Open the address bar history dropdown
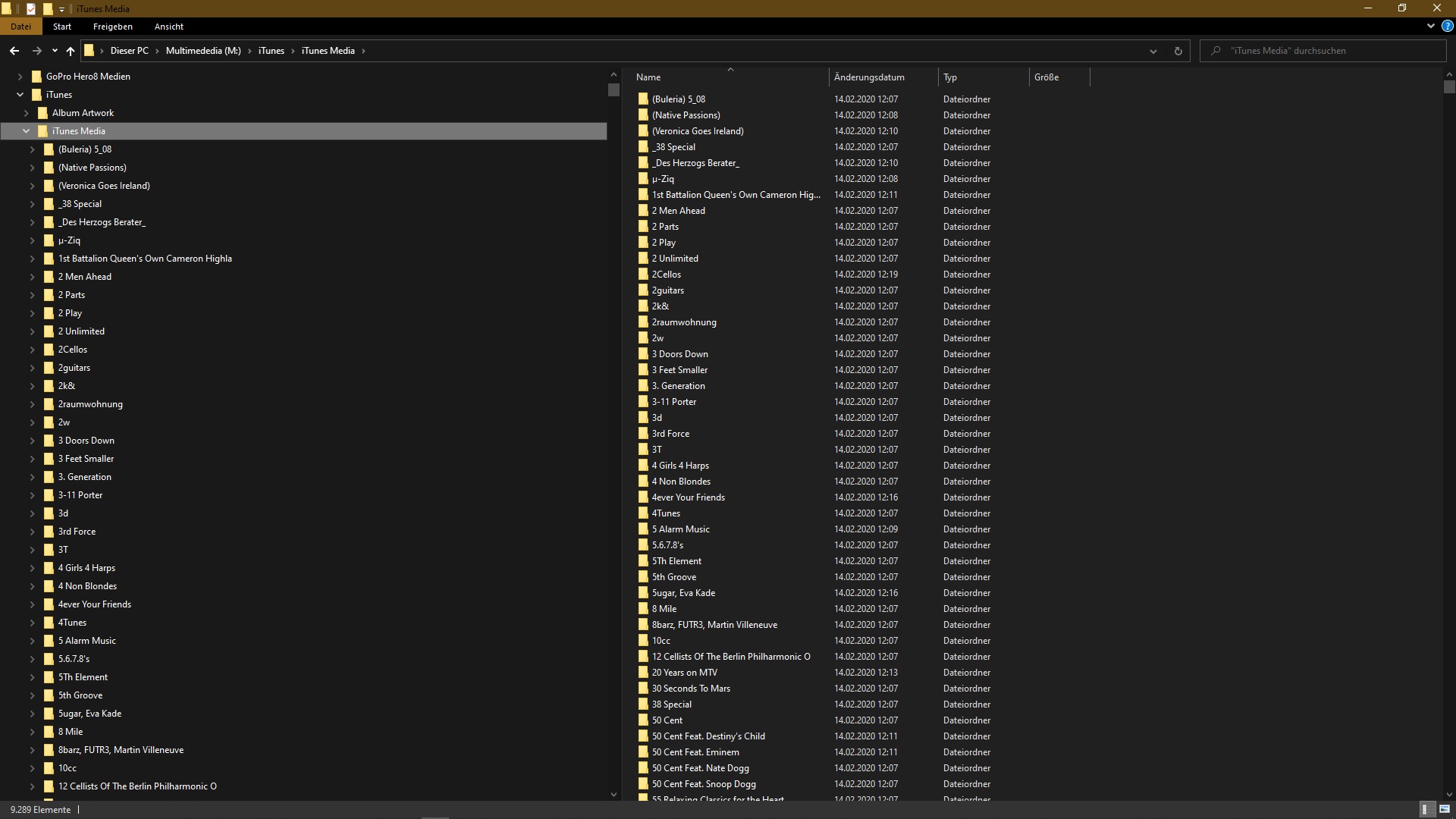 (x=1153, y=51)
